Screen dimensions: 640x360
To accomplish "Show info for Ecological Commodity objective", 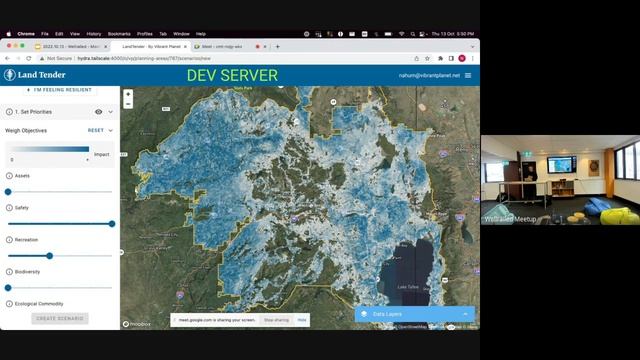I will tap(9, 304).
